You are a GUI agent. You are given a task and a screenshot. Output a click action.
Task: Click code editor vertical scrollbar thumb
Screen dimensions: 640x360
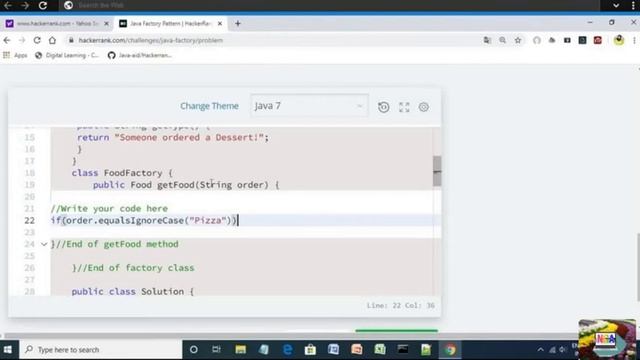click(437, 171)
